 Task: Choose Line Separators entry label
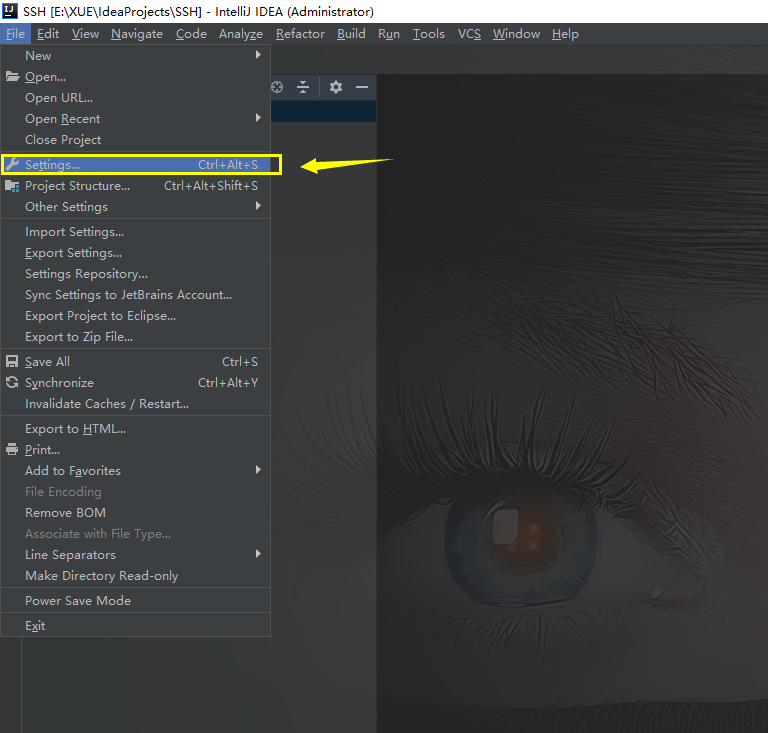pyautogui.click(x=71, y=555)
